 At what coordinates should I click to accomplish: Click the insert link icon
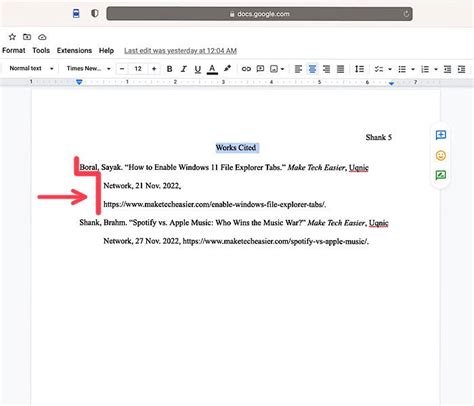pyautogui.click(x=246, y=69)
